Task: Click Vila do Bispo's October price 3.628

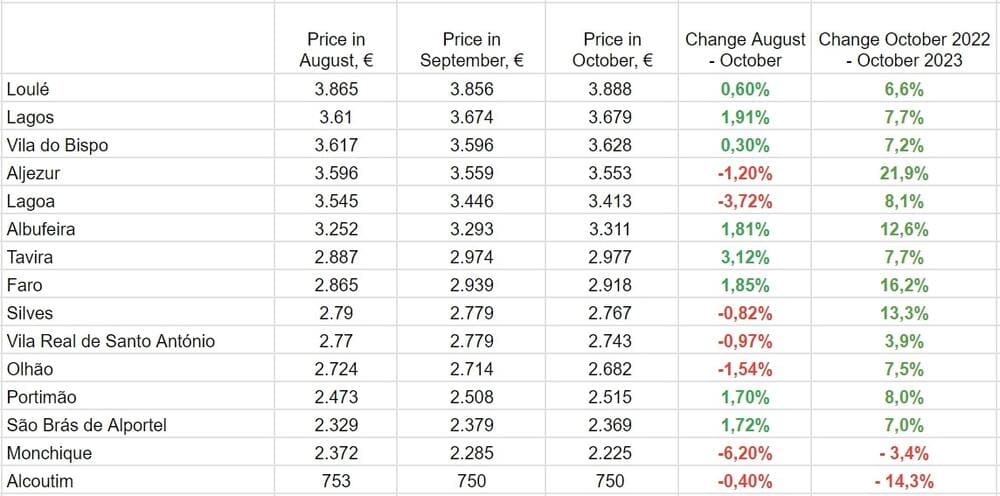Action: [612, 145]
